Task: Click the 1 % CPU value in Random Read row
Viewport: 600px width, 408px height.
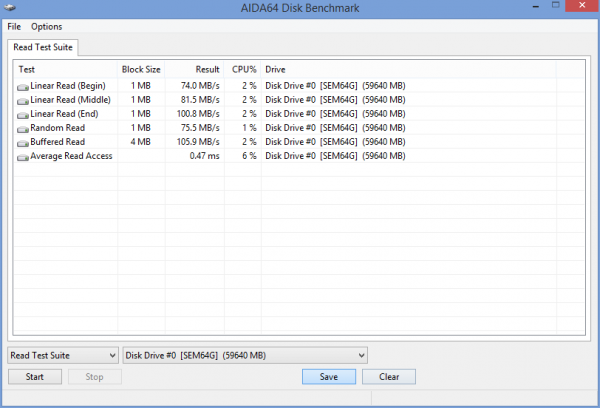Action: pos(249,128)
